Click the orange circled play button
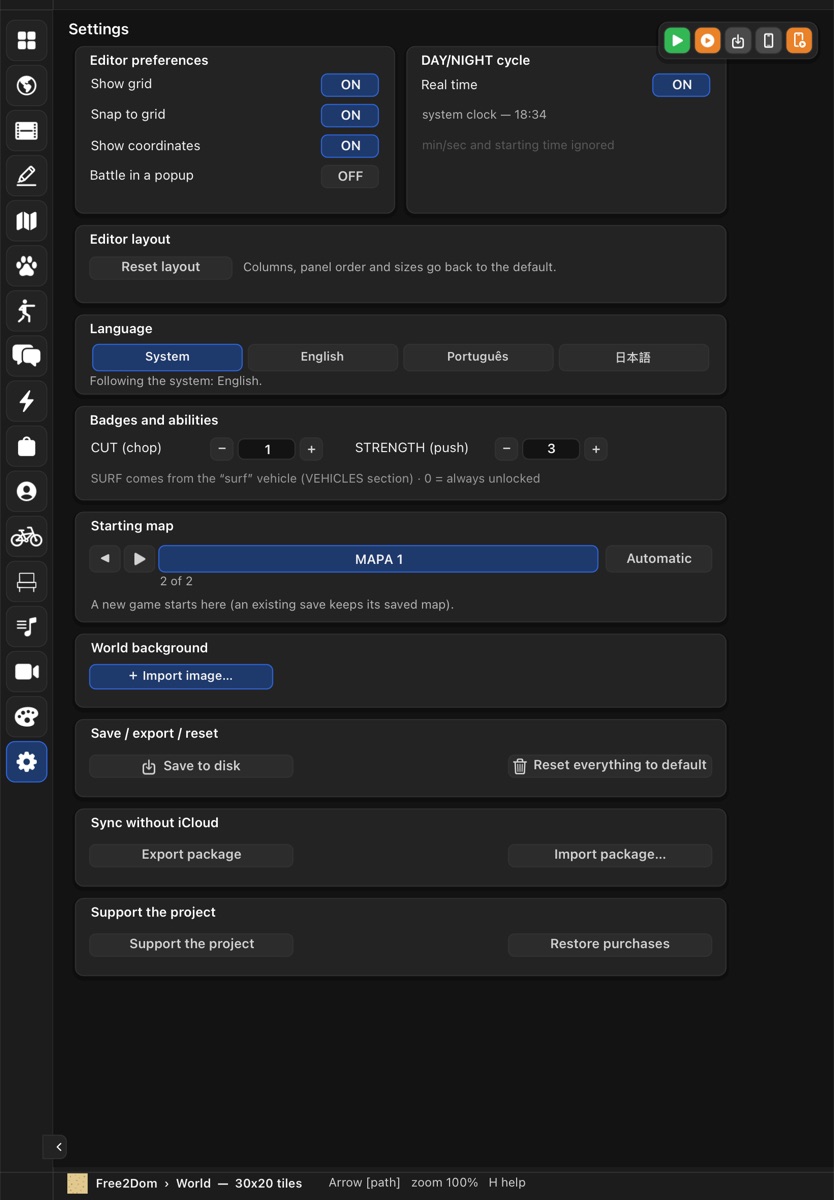The width and height of the screenshot is (834, 1200). [x=708, y=41]
